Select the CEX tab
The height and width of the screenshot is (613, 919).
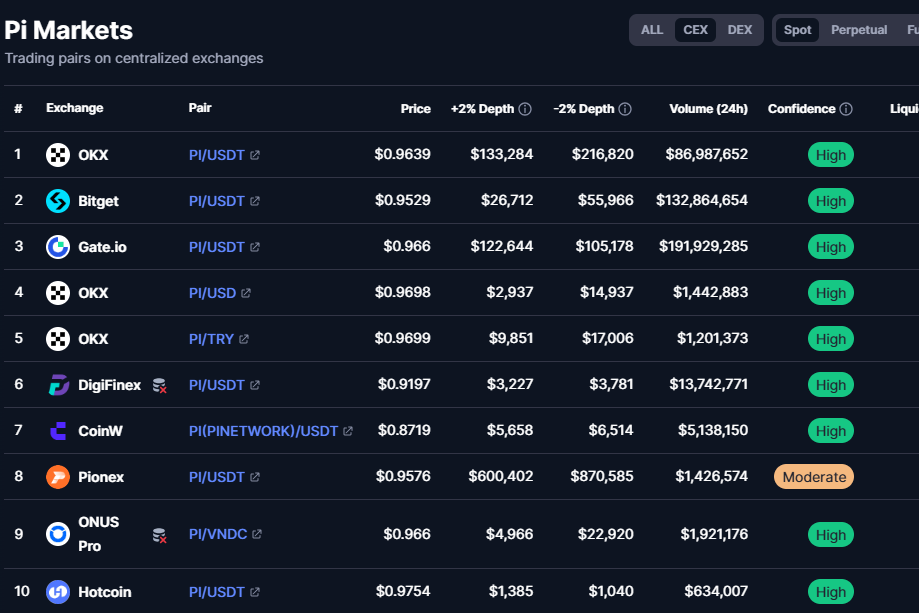(696, 30)
